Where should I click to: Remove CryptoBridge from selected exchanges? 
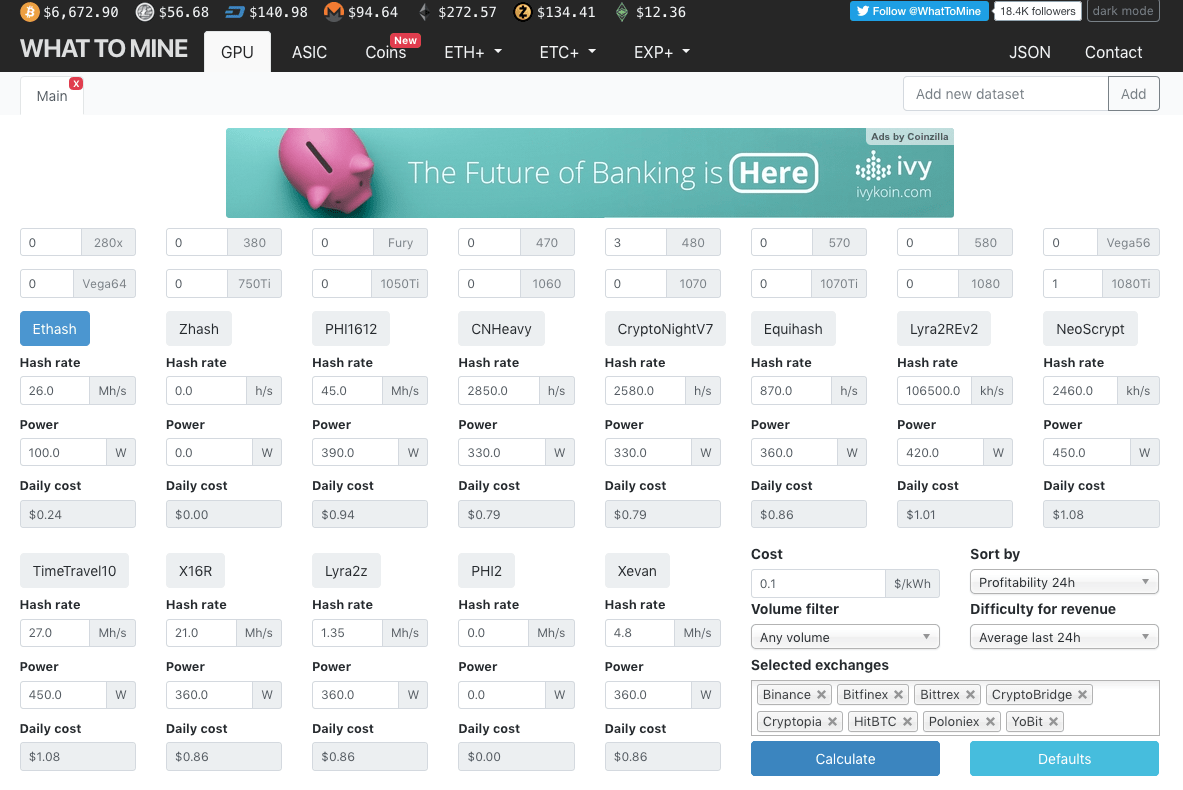[x=1082, y=695]
